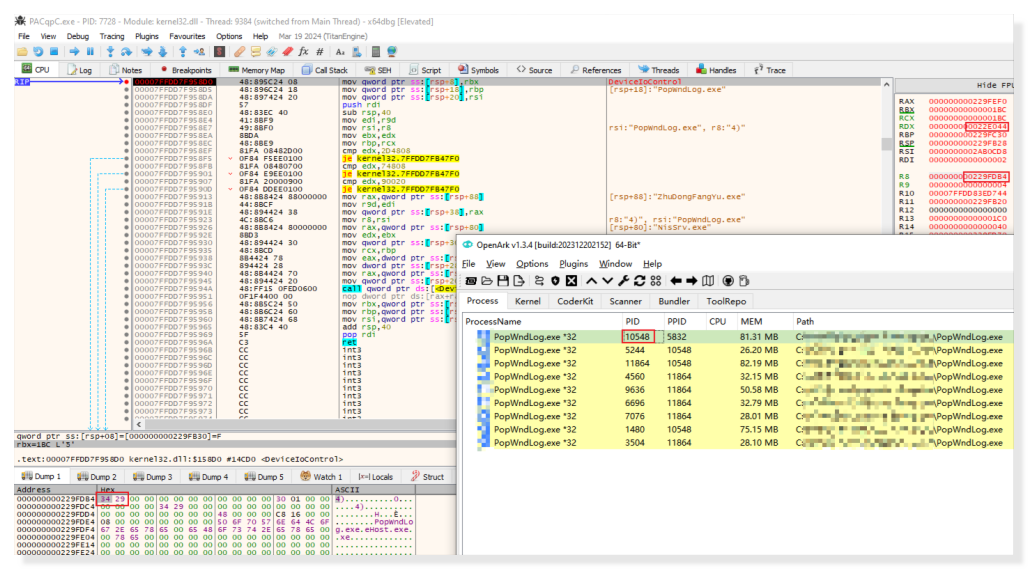Switch to the Scanner tab in OpenArk
The width and height of the screenshot is (1028, 569).
[625, 301]
